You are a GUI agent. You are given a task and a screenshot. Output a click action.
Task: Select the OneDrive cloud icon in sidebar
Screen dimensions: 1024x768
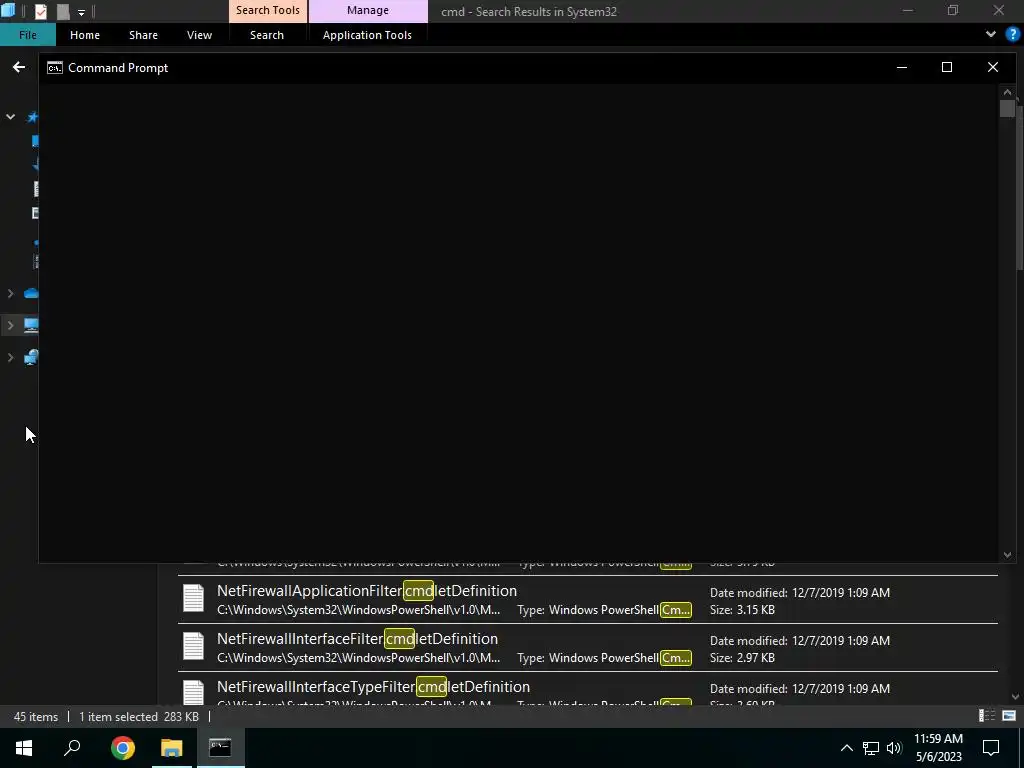point(31,293)
